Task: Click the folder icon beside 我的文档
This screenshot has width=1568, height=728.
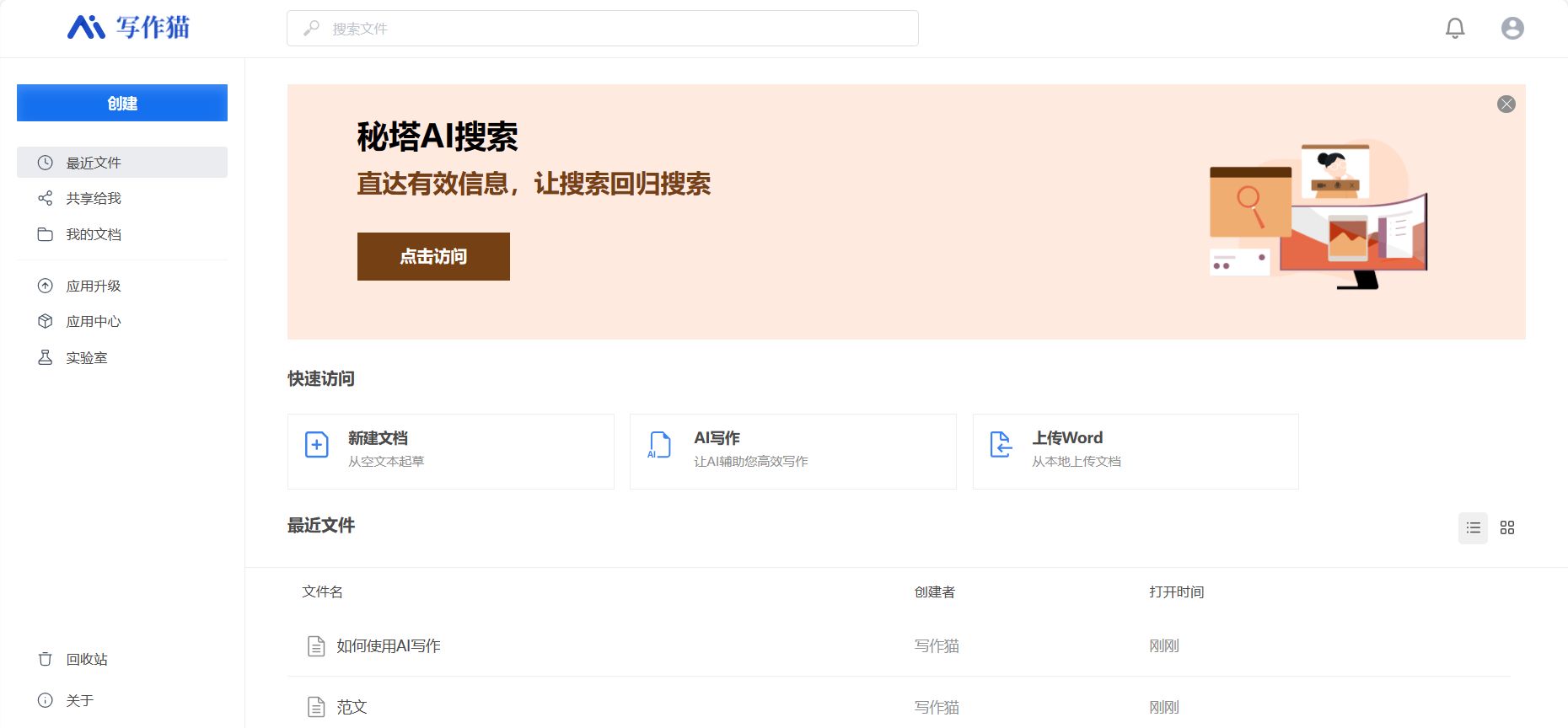Action: coord(46,234)
